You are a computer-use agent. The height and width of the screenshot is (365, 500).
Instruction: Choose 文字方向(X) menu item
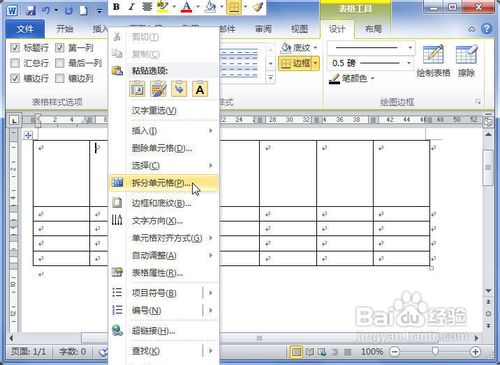point(164,221)
